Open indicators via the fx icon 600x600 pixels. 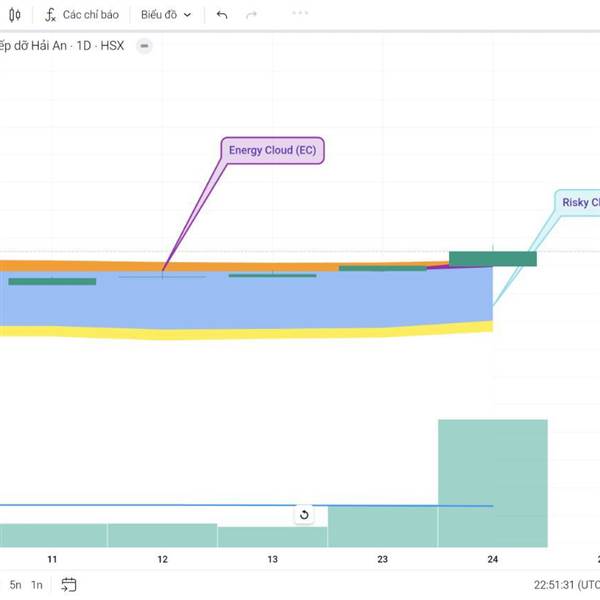pos(50,15)
